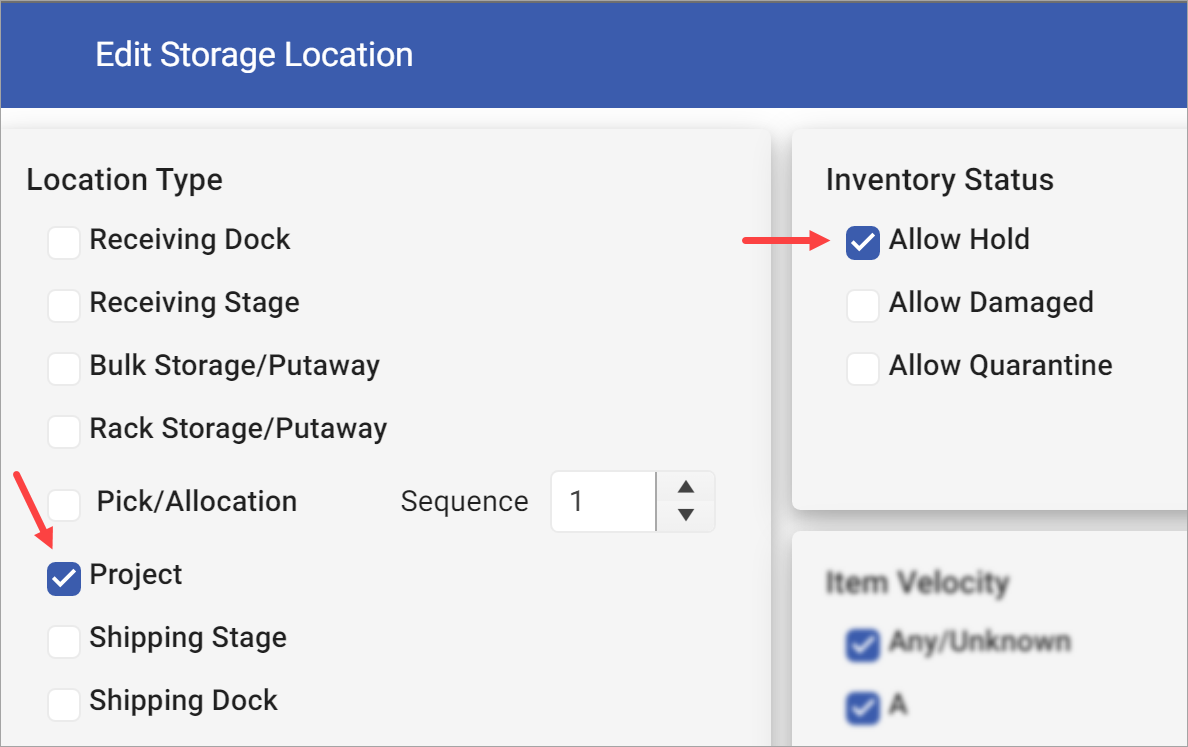
Task: Uncheck Any/Unknown under Item Velocity
Action: (x=862, y=645)
